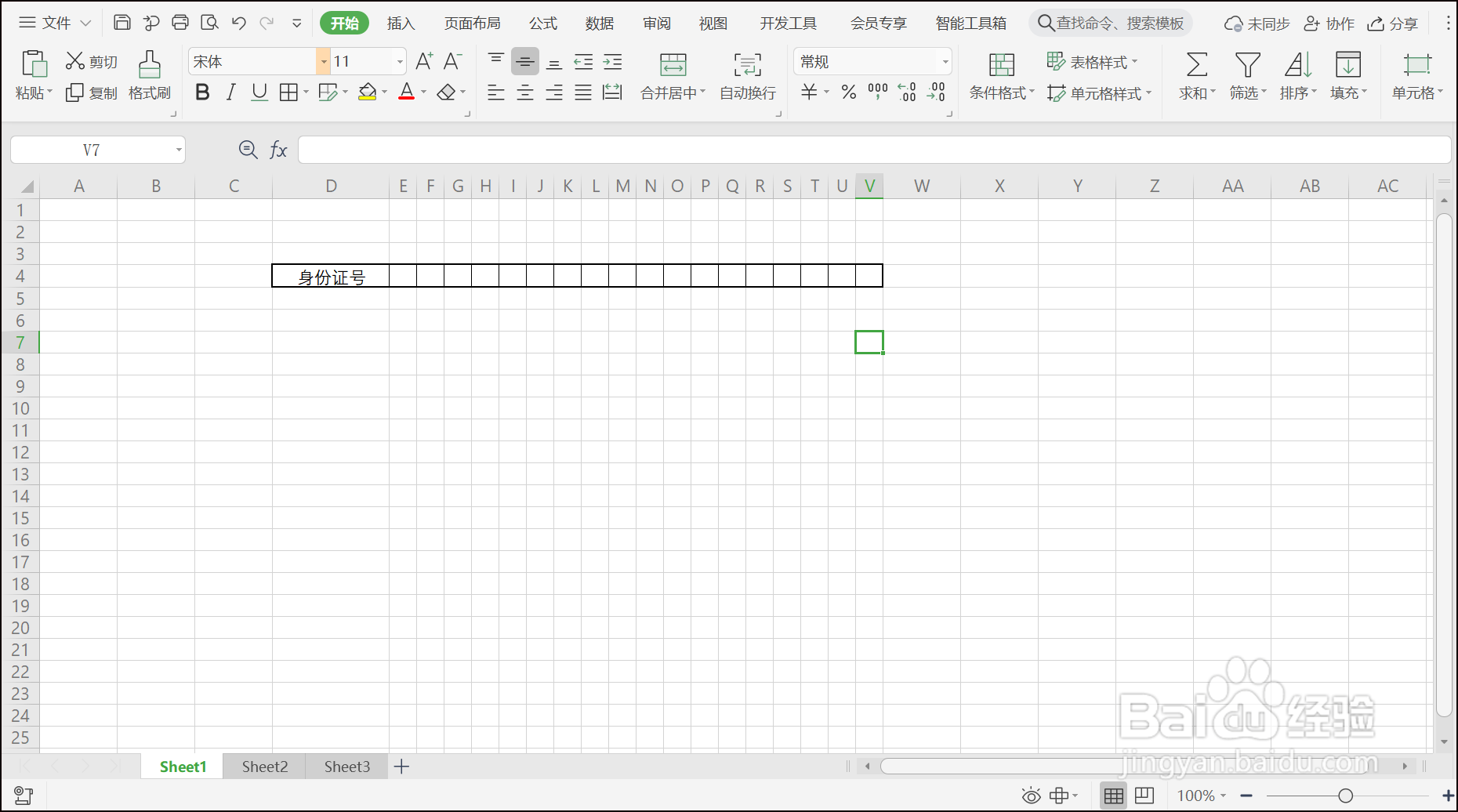Decrease decimal places
Screen dimensions: 1458x812
click(x=936, y=92)
